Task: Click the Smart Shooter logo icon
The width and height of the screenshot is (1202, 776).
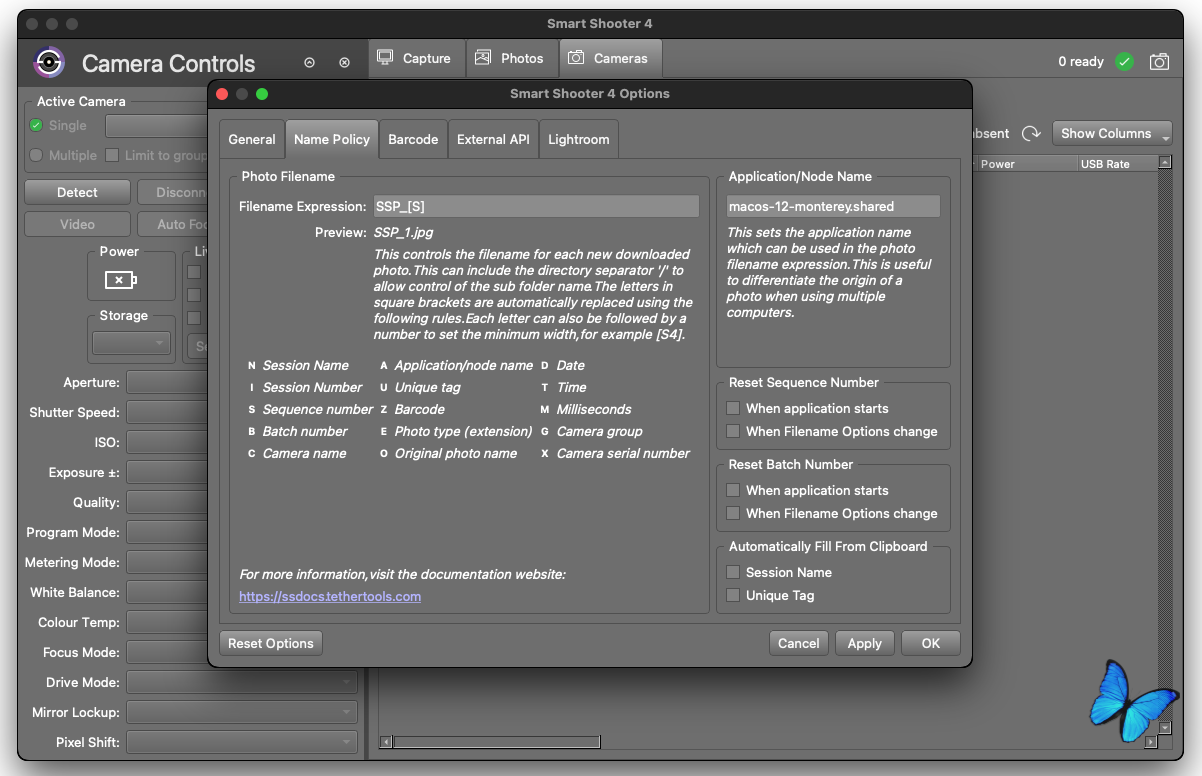Action: pyautogui.click(x=49, y=62)
